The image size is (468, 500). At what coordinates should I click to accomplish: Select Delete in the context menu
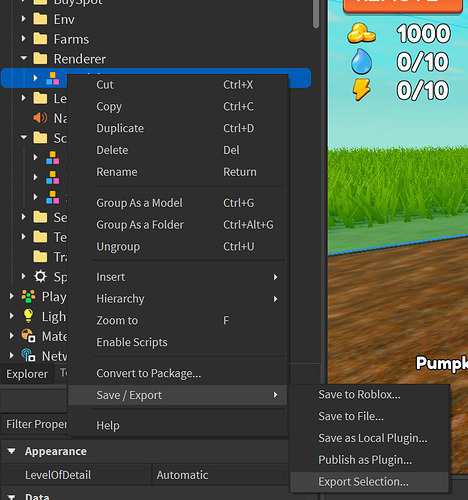tap(178, 150)
